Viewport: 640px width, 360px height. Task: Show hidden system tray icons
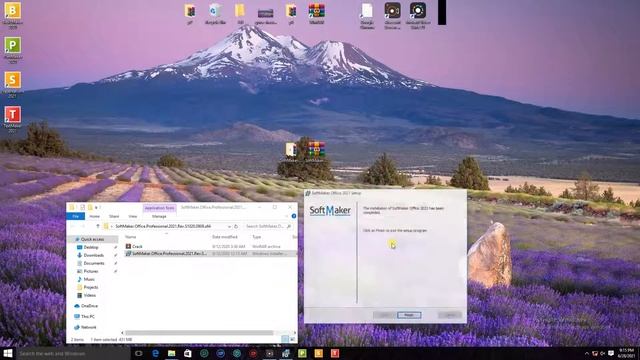587,353
